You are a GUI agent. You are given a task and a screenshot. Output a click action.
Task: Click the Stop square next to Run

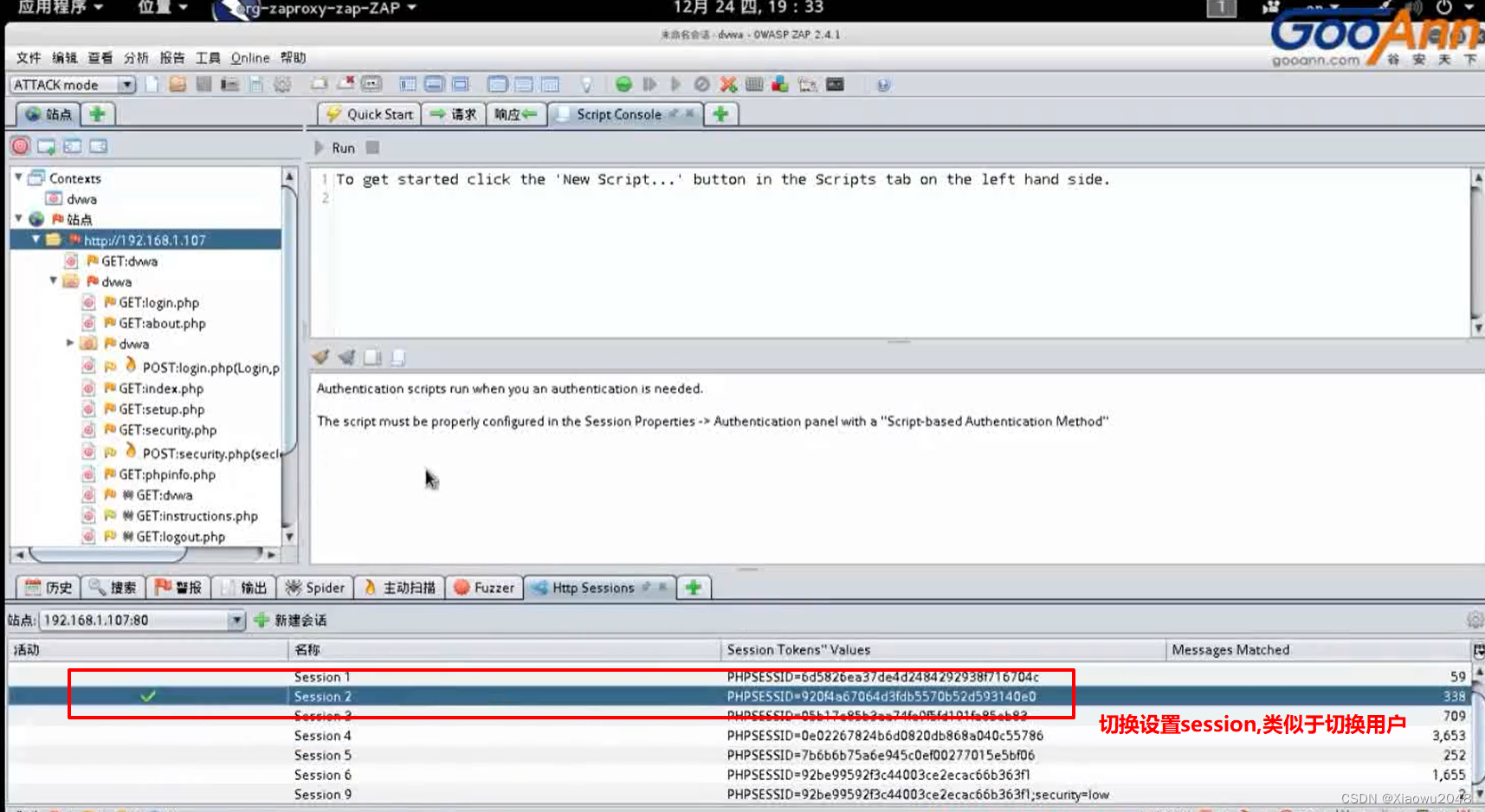(x=372, y=147)
